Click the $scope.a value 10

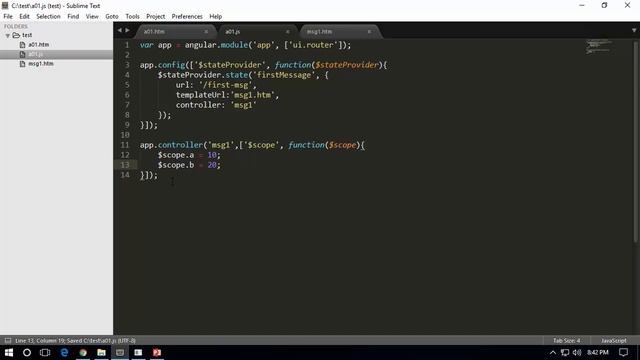coord(212,155)
